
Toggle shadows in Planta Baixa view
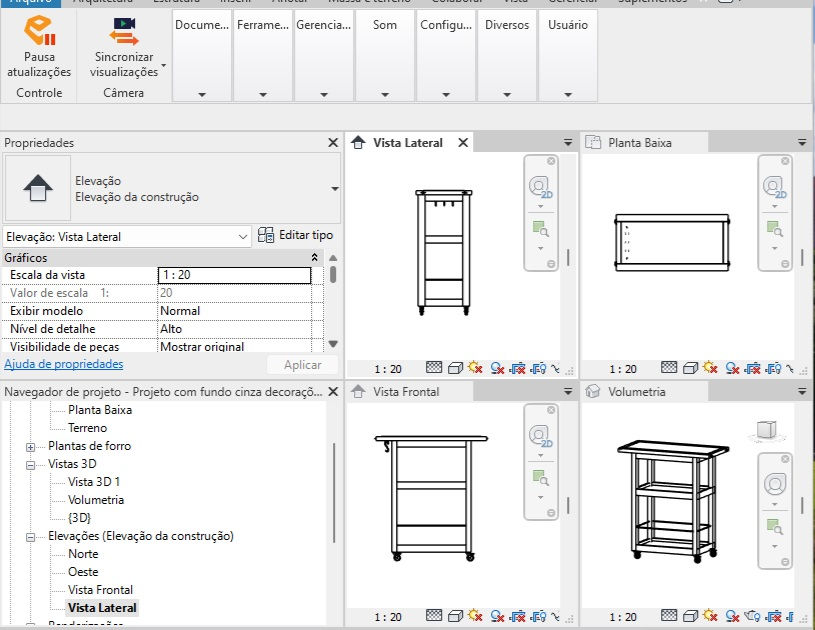point(732,368)
